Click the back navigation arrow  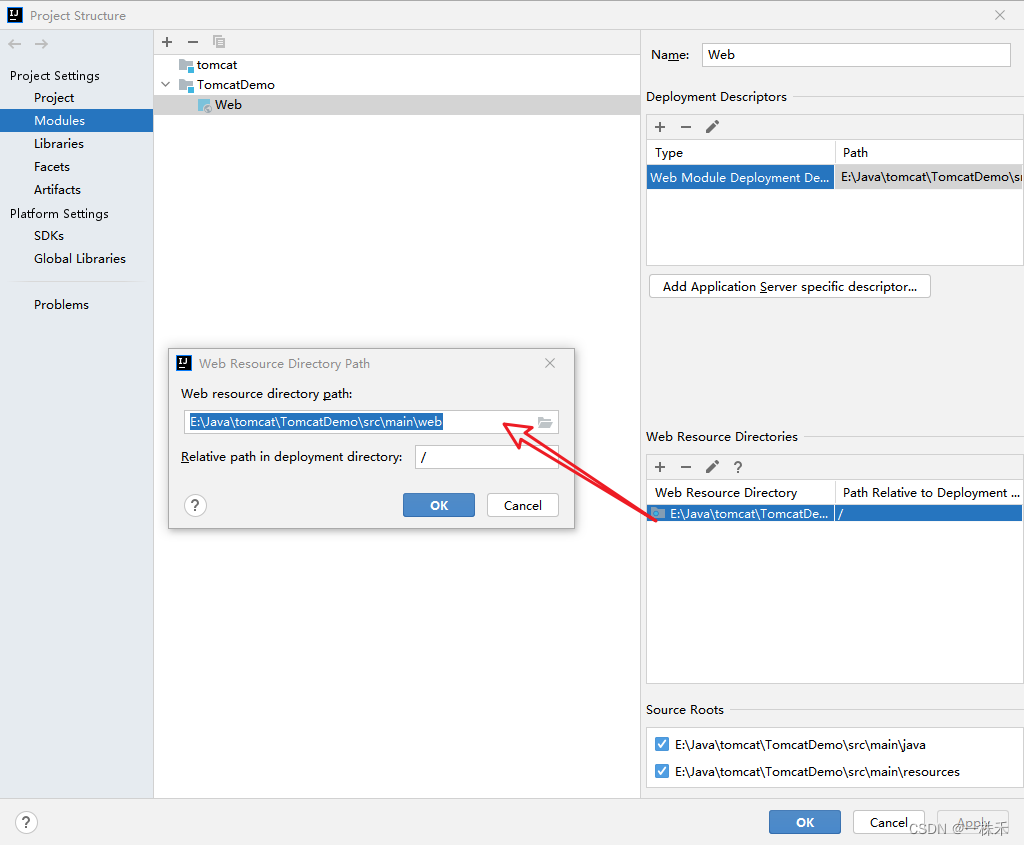(x=15, y=44)
